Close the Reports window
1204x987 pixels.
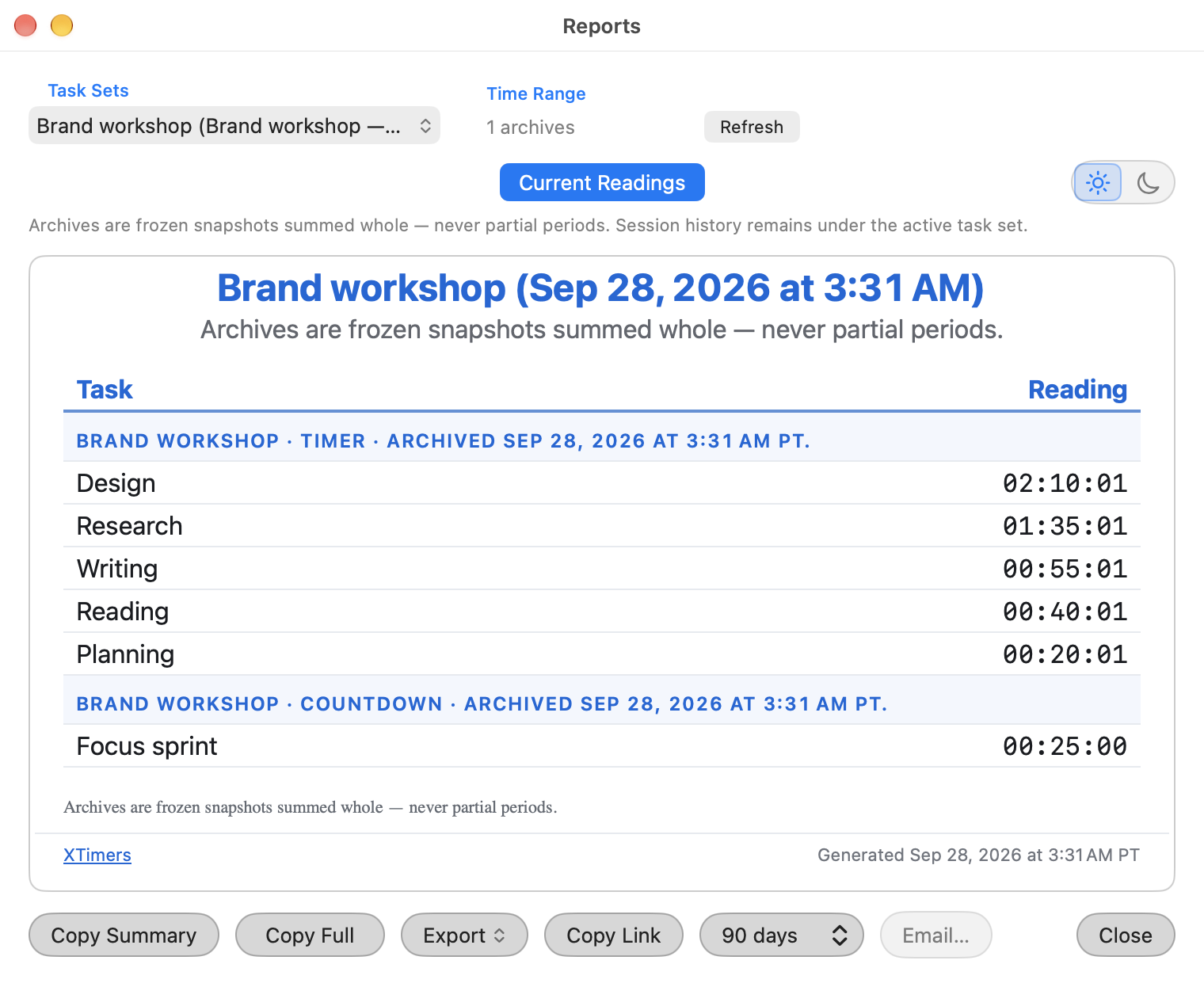tap(1125, 935)
